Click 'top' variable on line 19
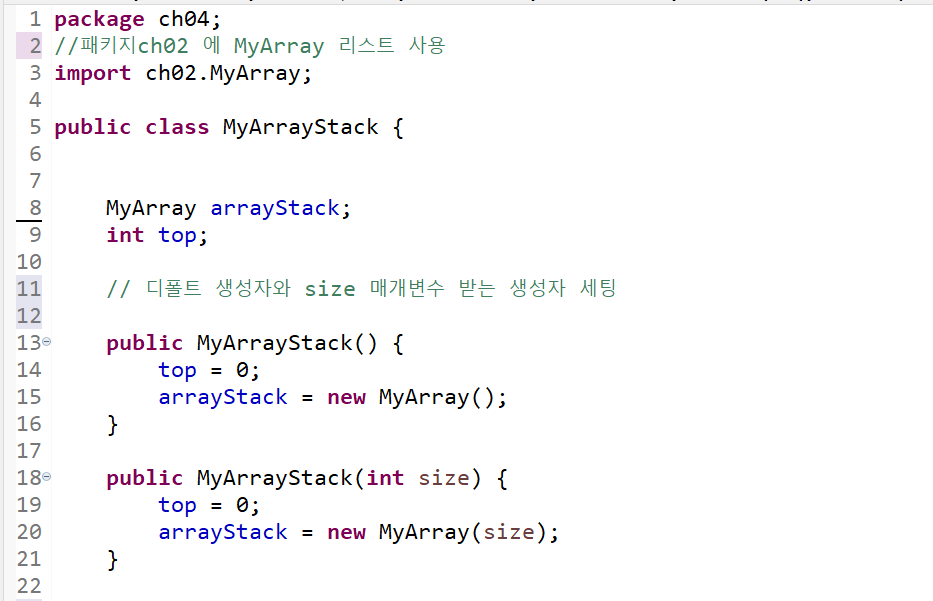933x601 pixels. 177,506
